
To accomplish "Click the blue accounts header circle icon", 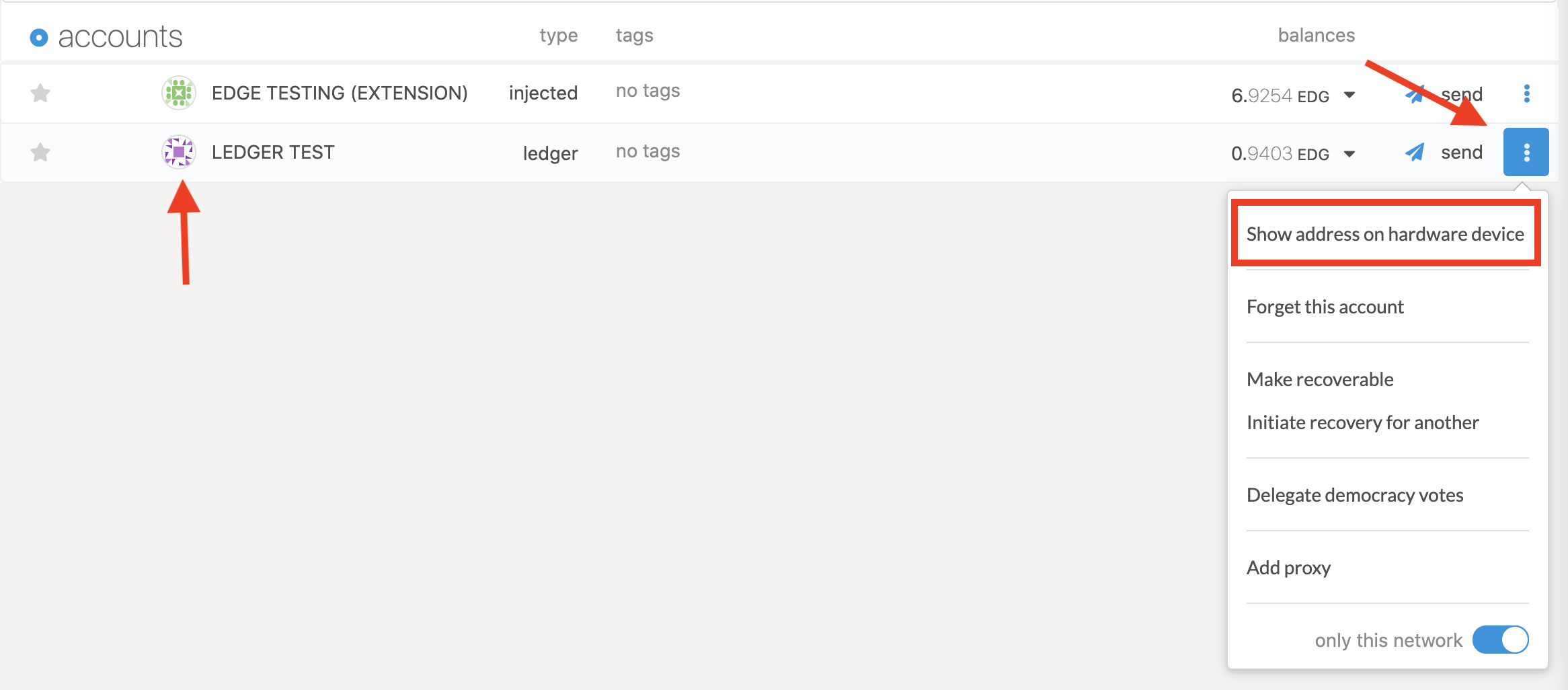I will pyautogui.click(x=39, y=38).
